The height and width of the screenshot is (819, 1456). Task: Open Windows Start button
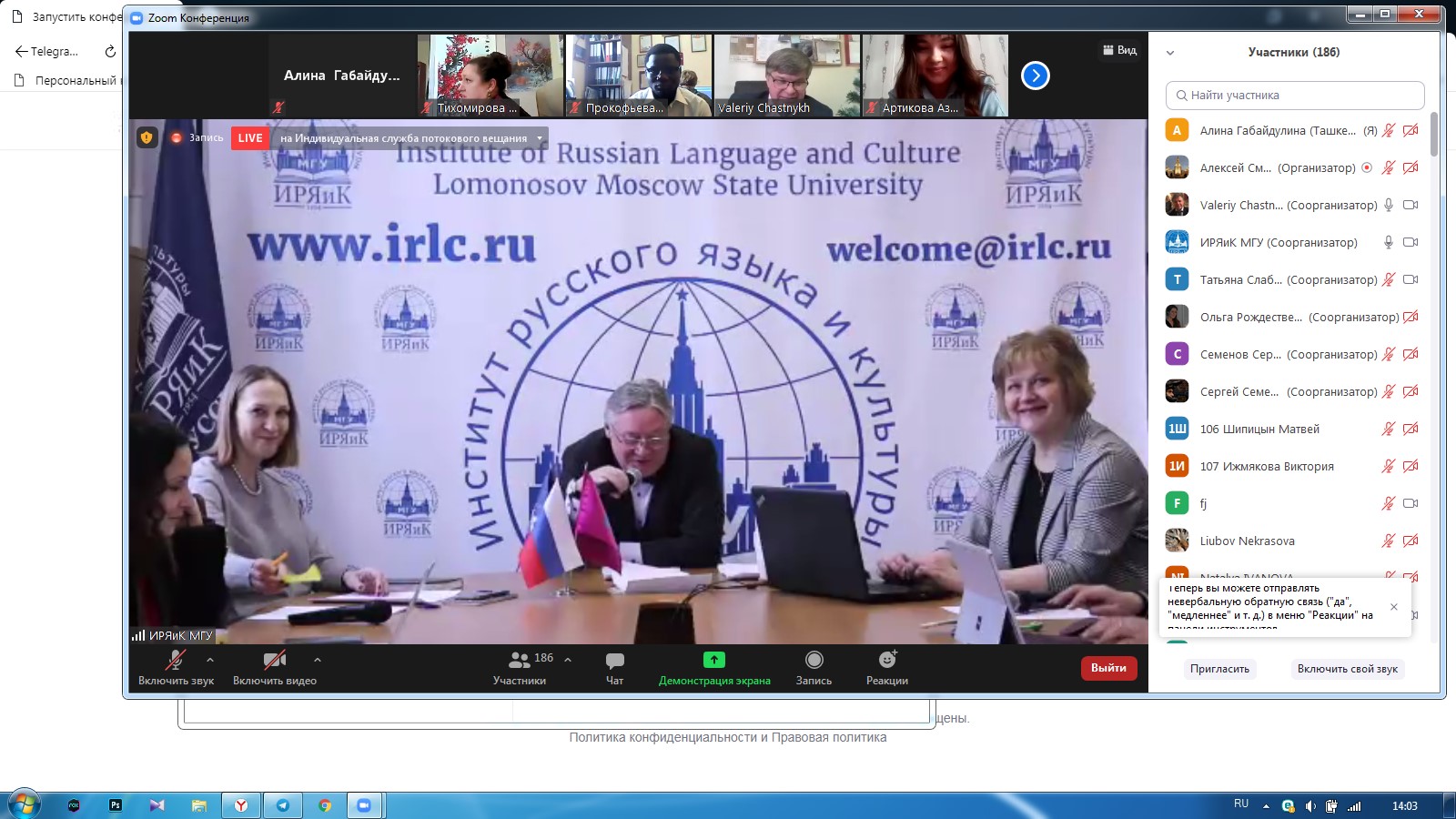(x=25, y=805)
